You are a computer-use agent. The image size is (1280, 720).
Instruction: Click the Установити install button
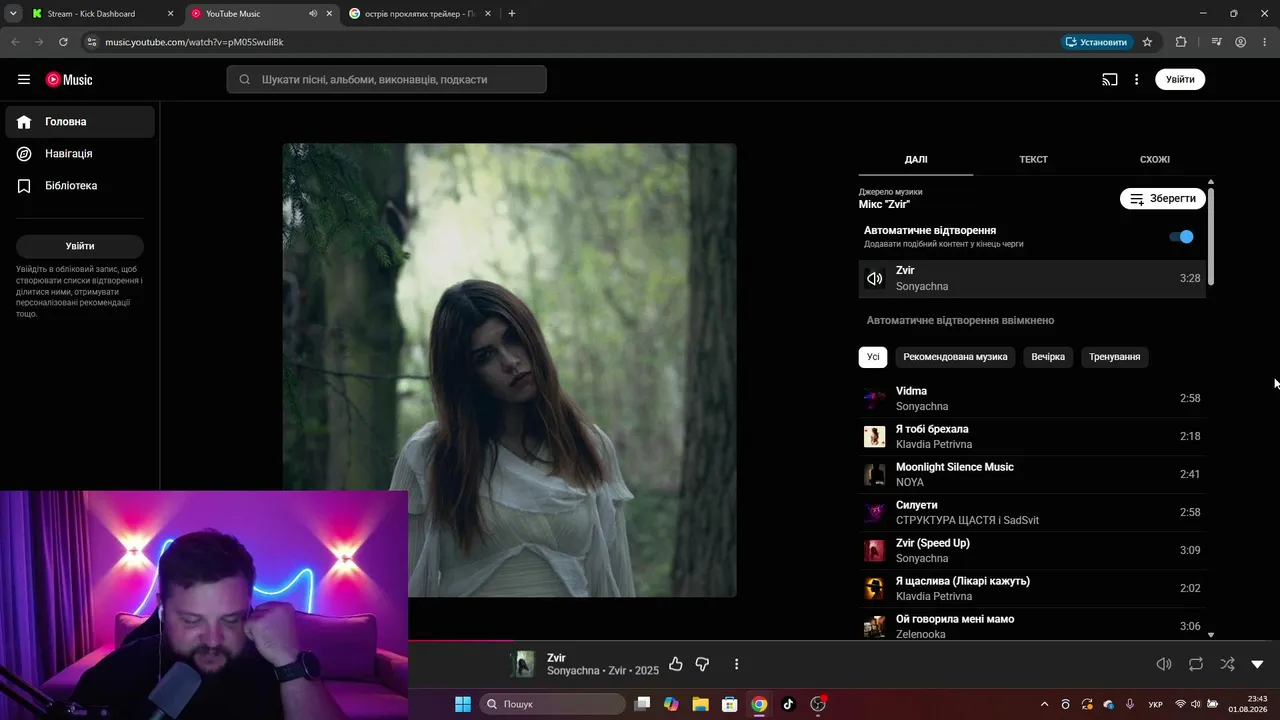tap(1097, 42)
